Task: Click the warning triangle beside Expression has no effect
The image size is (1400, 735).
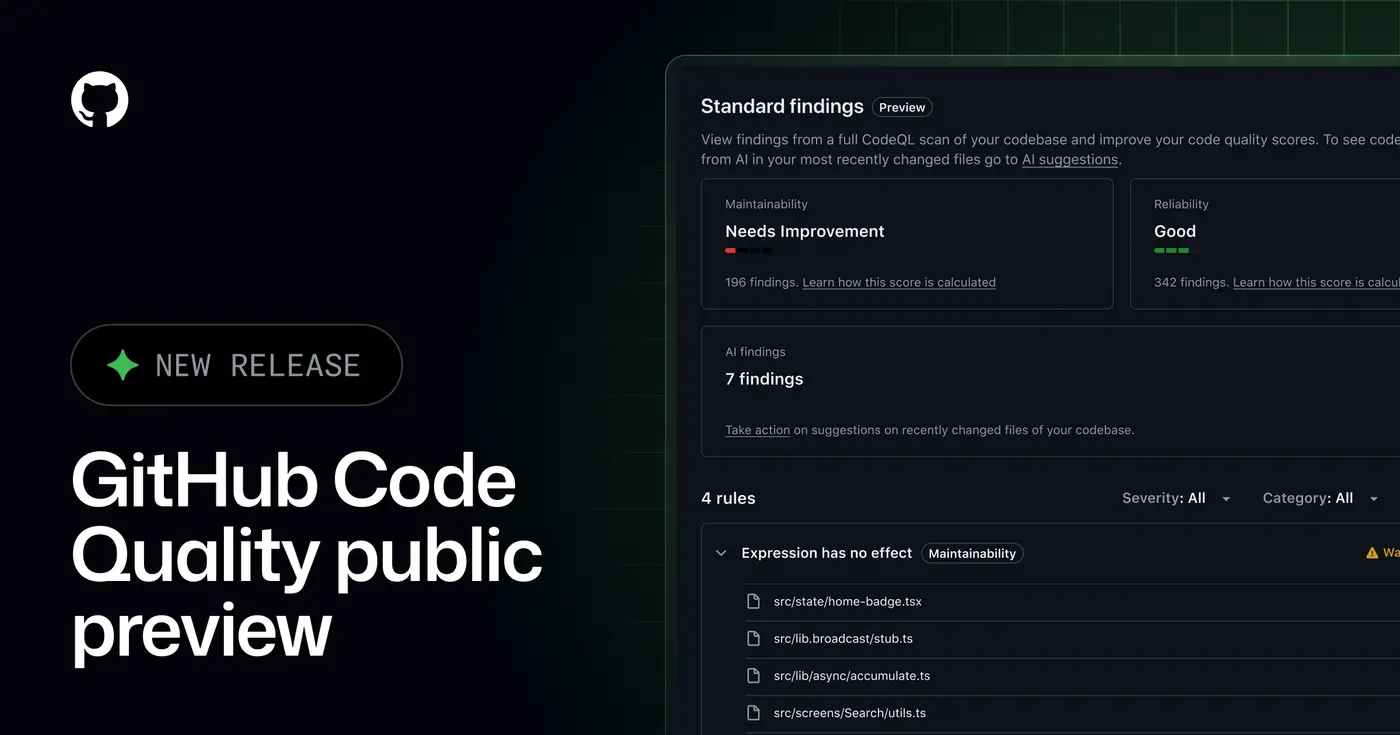Action: [1371, 551]
